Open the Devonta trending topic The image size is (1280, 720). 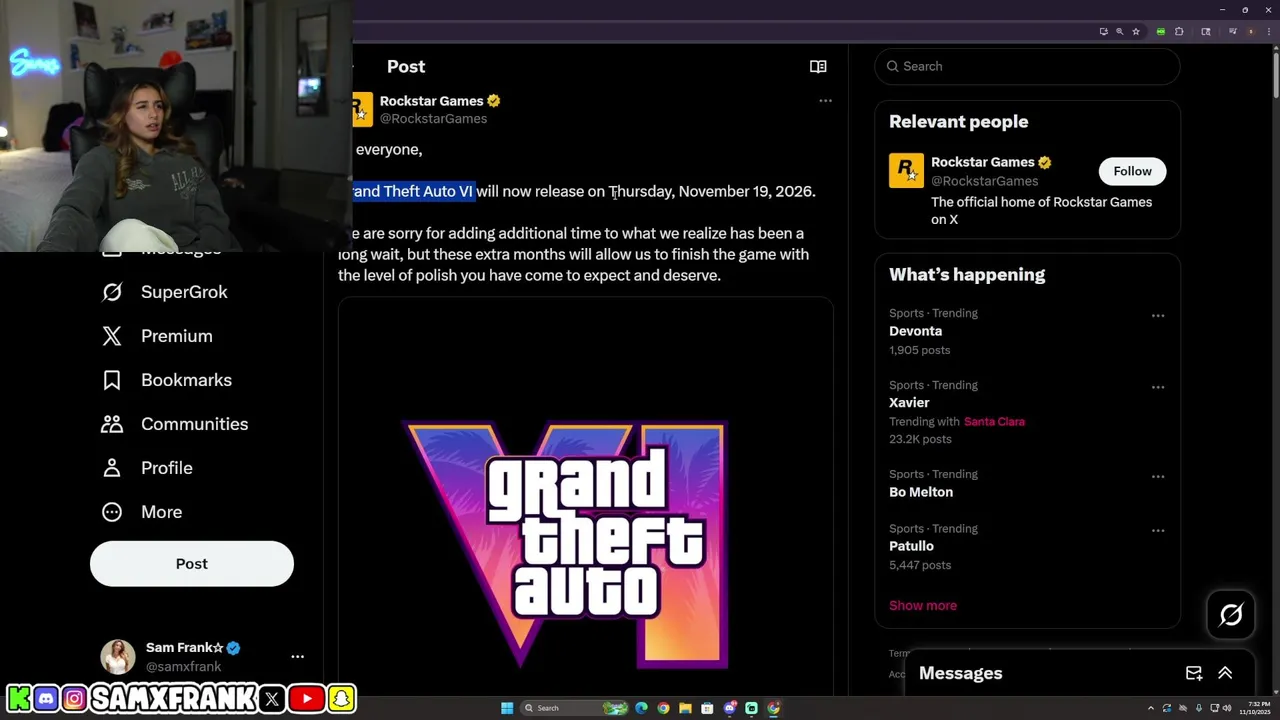(x=915, y=331)
